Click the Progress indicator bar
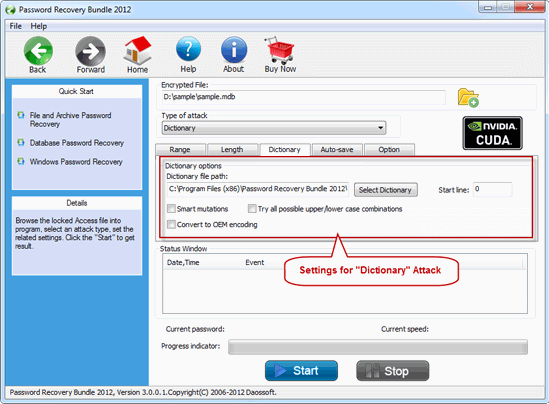549x404 pixels. (x=378, y=347)
